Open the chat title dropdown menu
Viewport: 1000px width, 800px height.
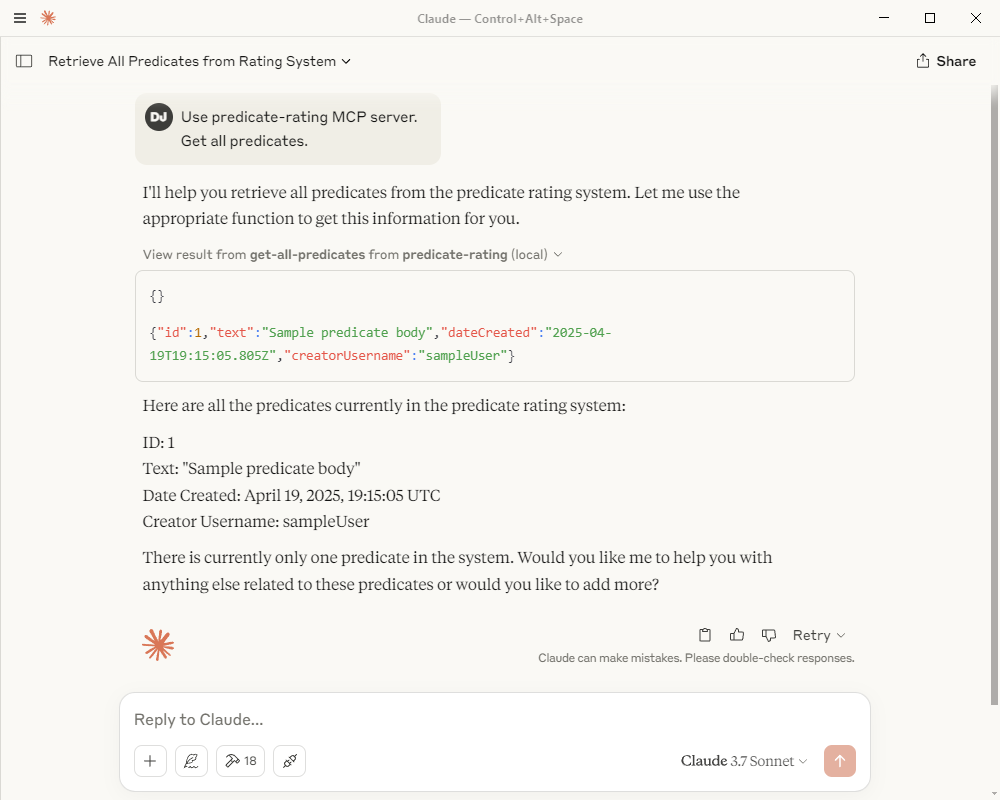tap(200, 61)
